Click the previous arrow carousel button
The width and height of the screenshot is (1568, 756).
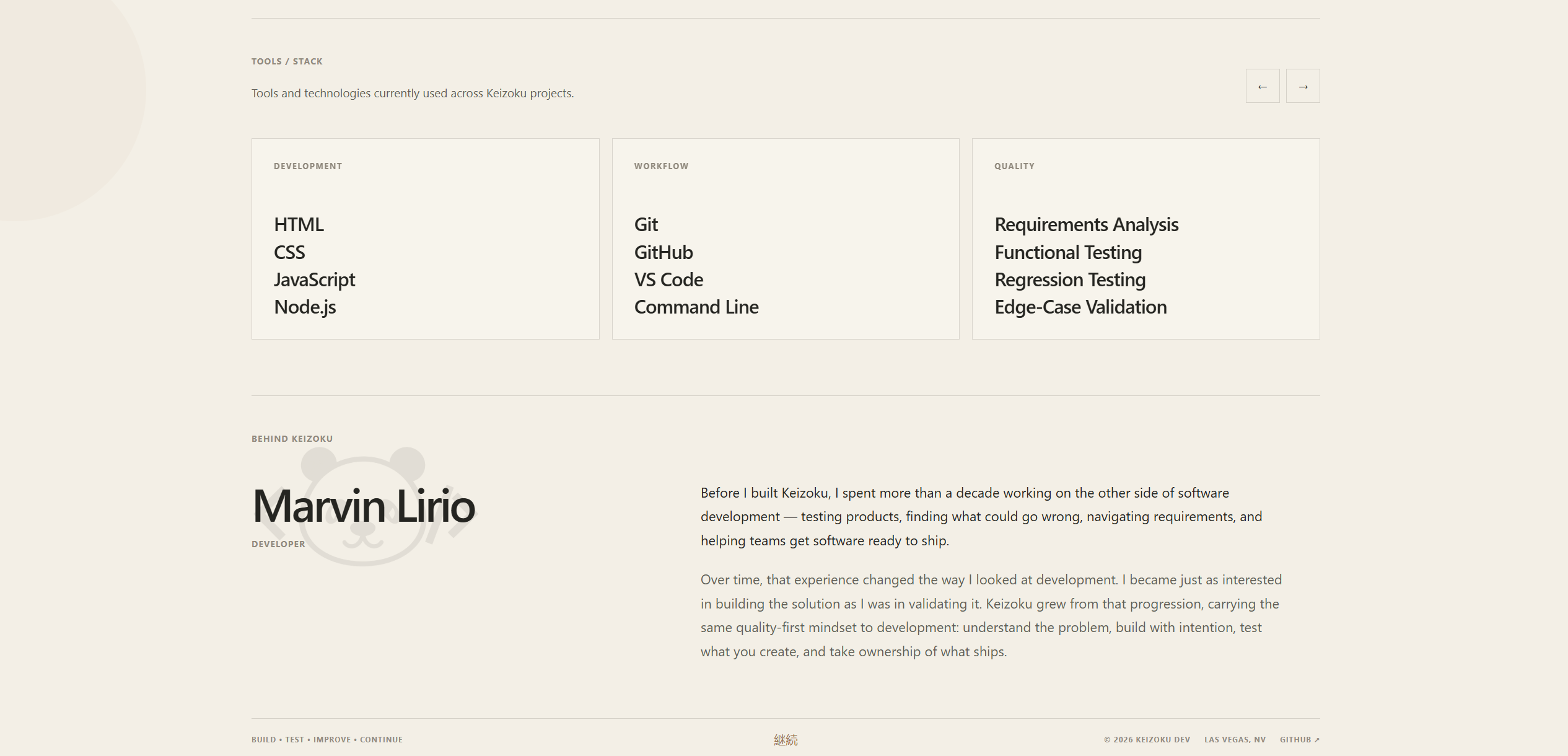1262,86
